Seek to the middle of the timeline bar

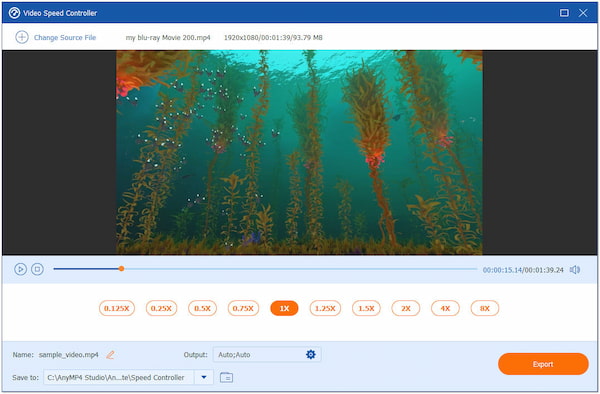[265, 269]
